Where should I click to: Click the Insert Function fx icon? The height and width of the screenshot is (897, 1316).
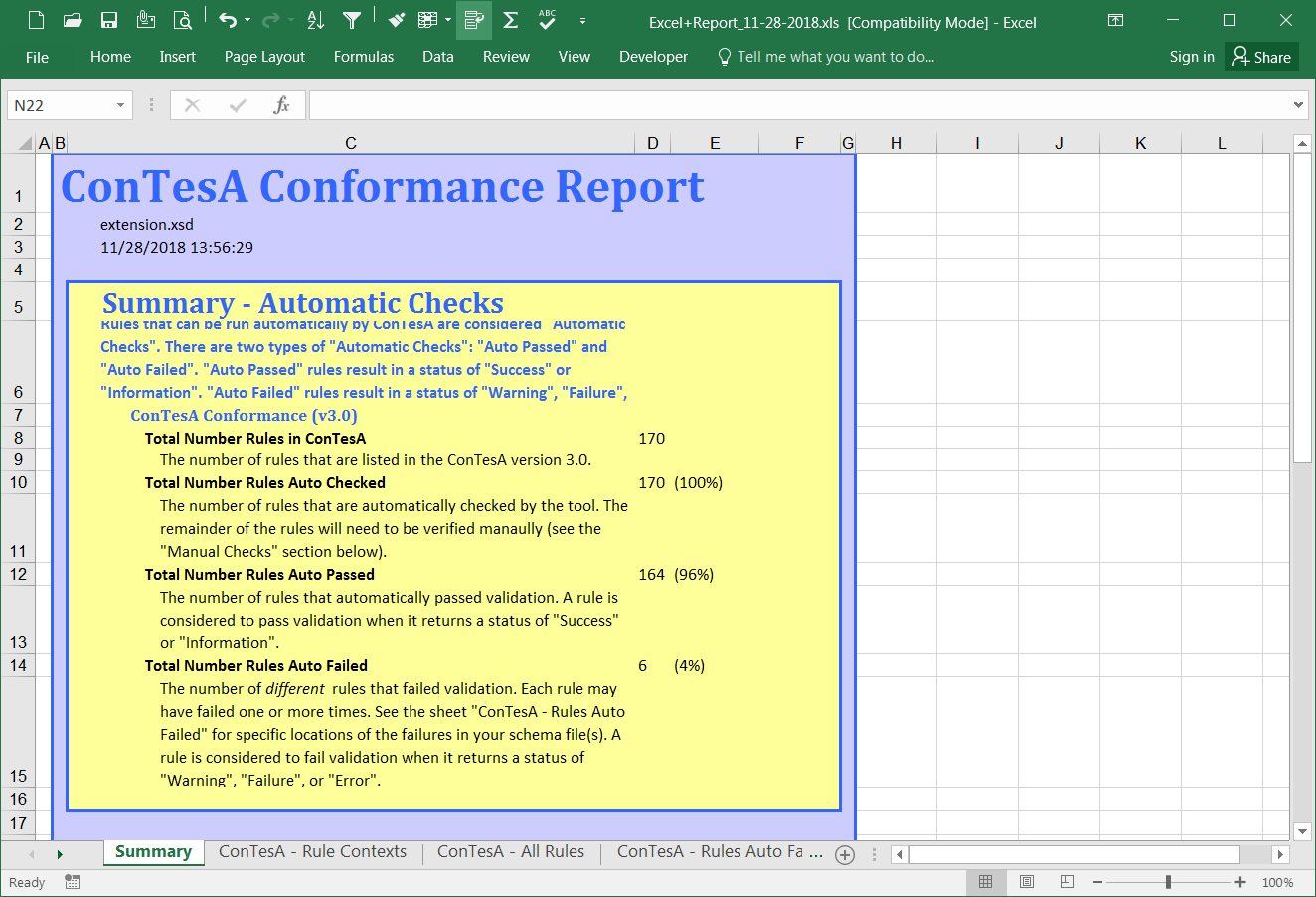click(x=282, y=105)
